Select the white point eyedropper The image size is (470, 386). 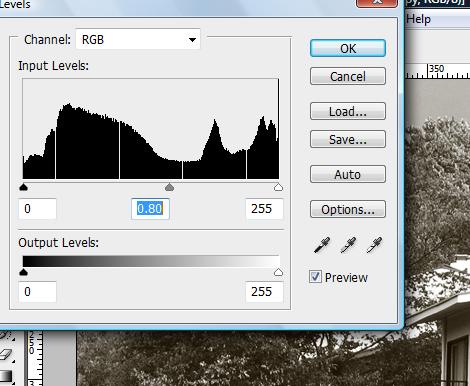(x=374, y=245)
